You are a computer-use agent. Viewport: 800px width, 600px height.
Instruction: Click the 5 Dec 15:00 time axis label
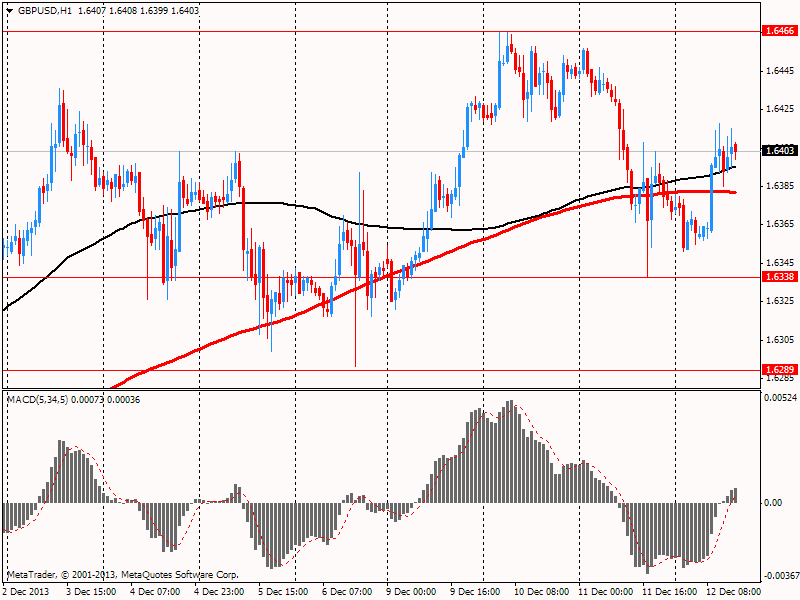pyautogui.click(x=283, y=592)
